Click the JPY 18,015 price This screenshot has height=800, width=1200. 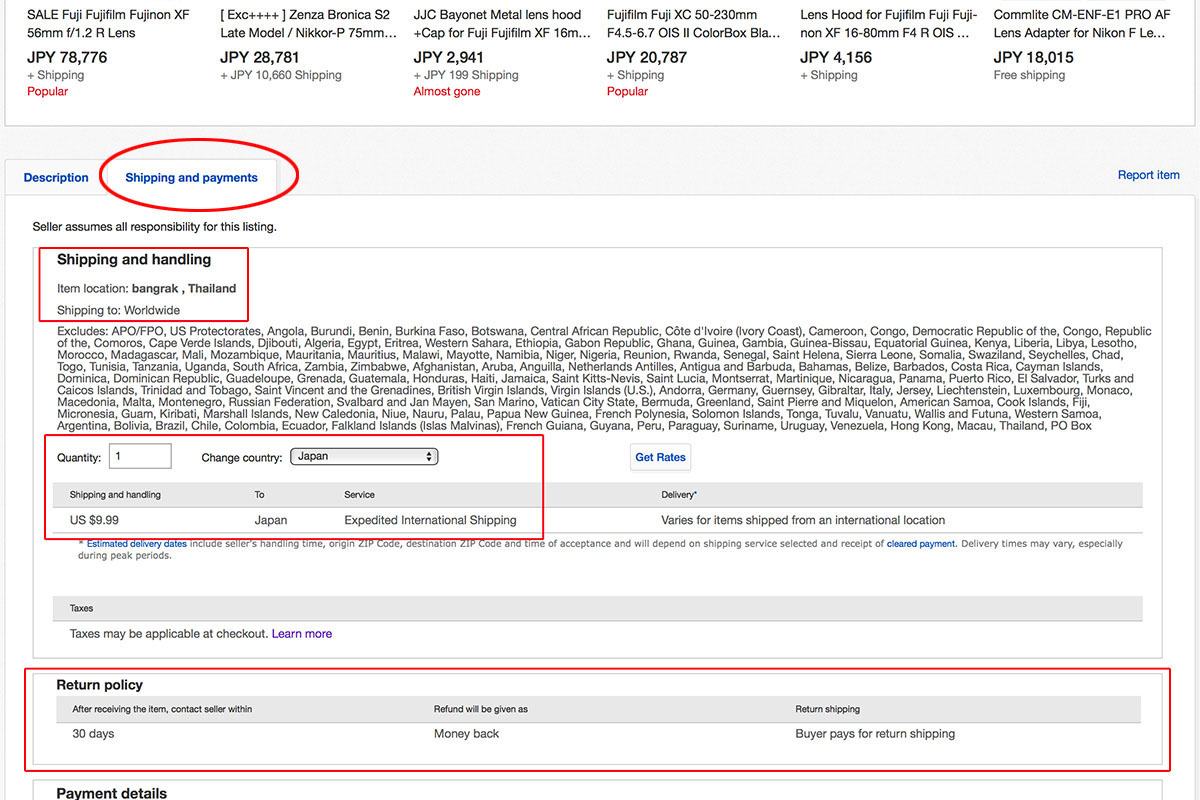point(1033,57)
